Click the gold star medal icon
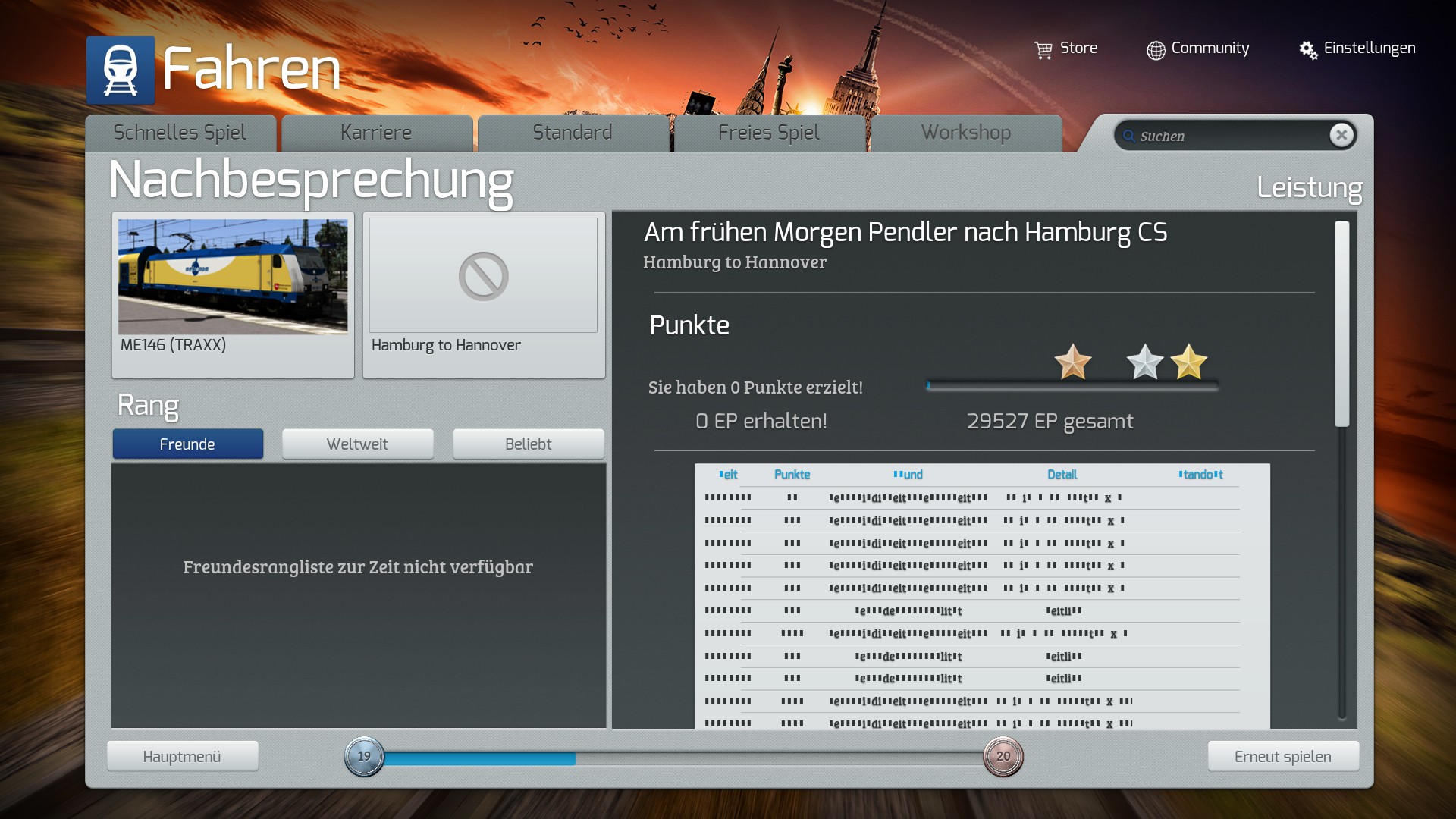 pos(1188,362)
